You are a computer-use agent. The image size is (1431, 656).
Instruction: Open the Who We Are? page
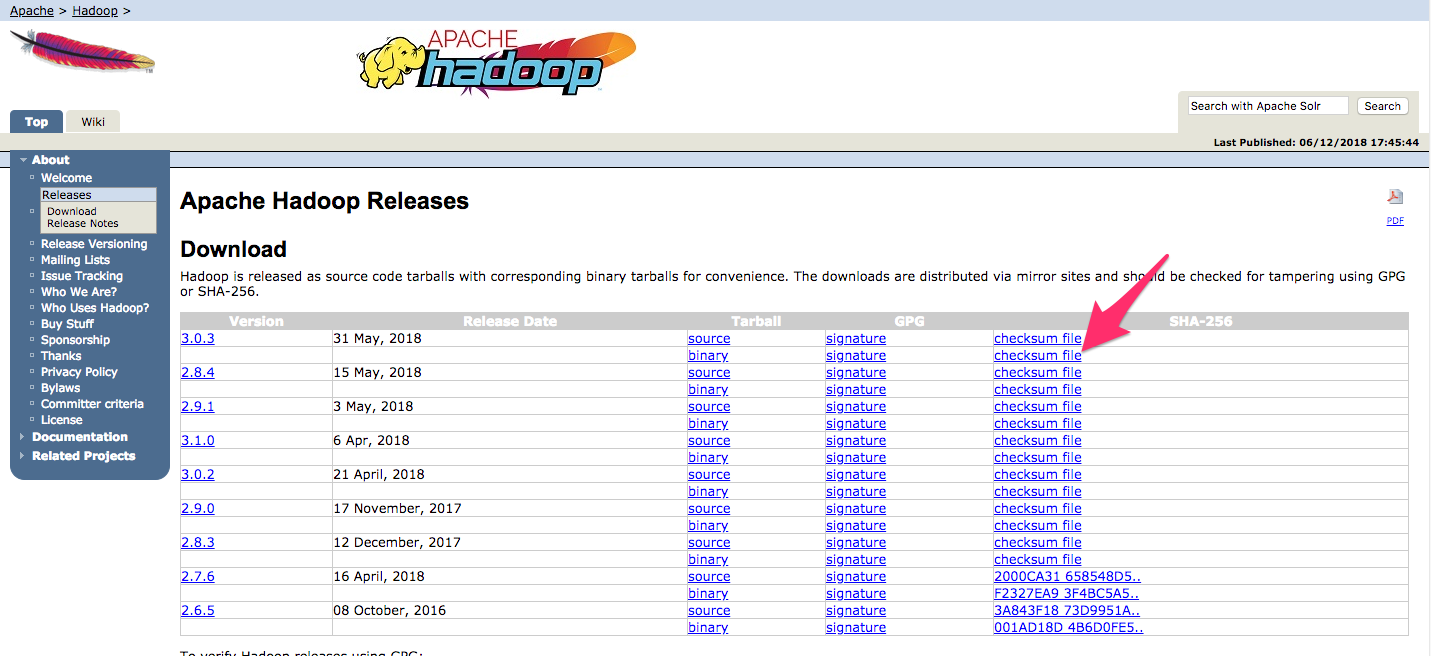[79, 292]
